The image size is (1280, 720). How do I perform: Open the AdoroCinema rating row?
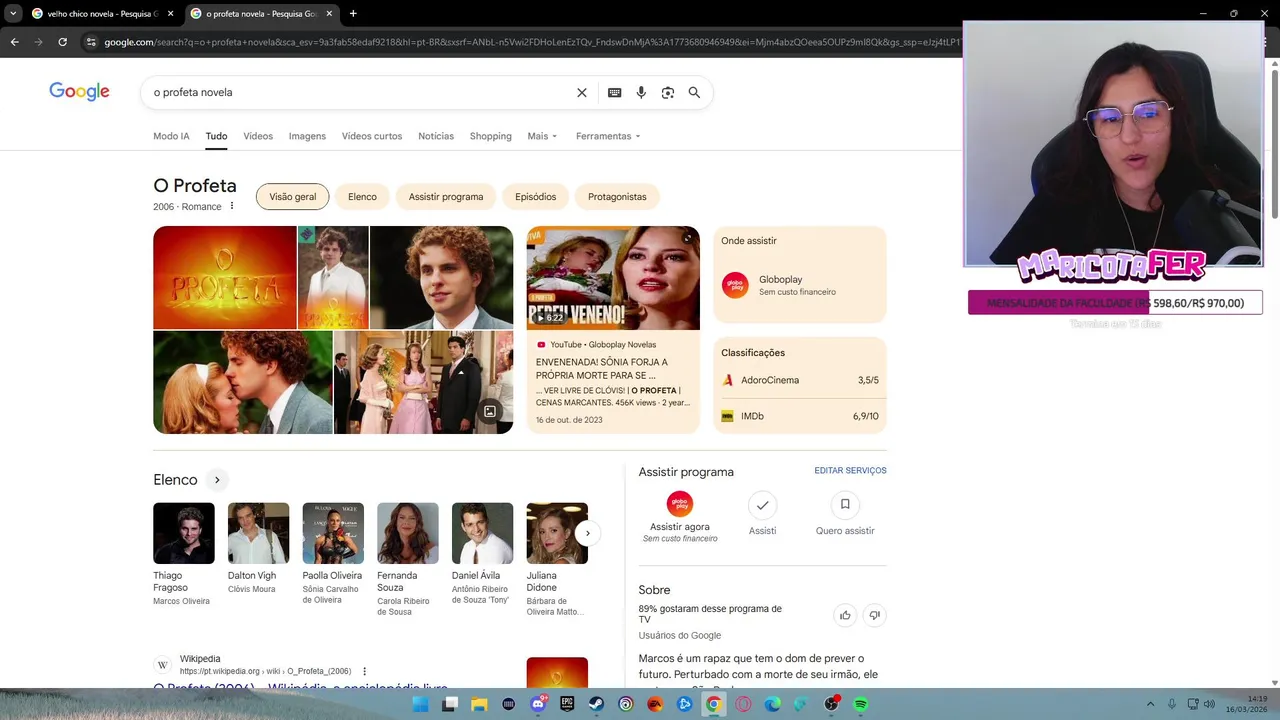tap(800, 380)
